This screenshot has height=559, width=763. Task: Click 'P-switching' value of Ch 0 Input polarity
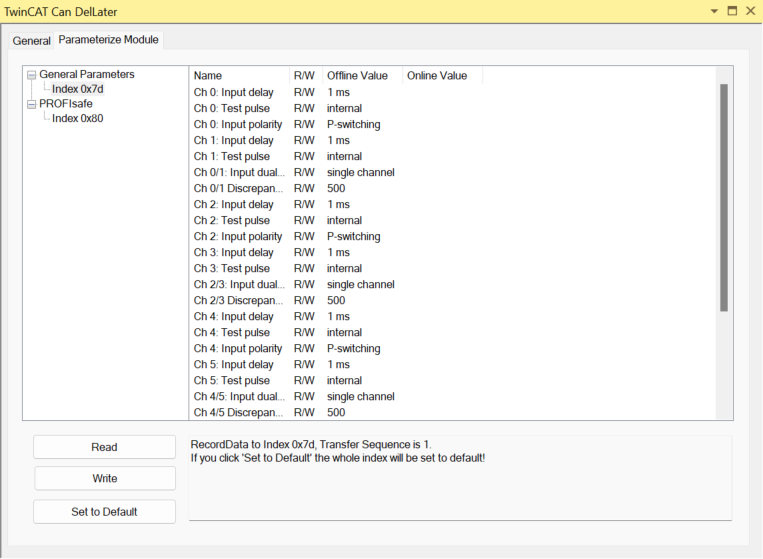[353, 125]
